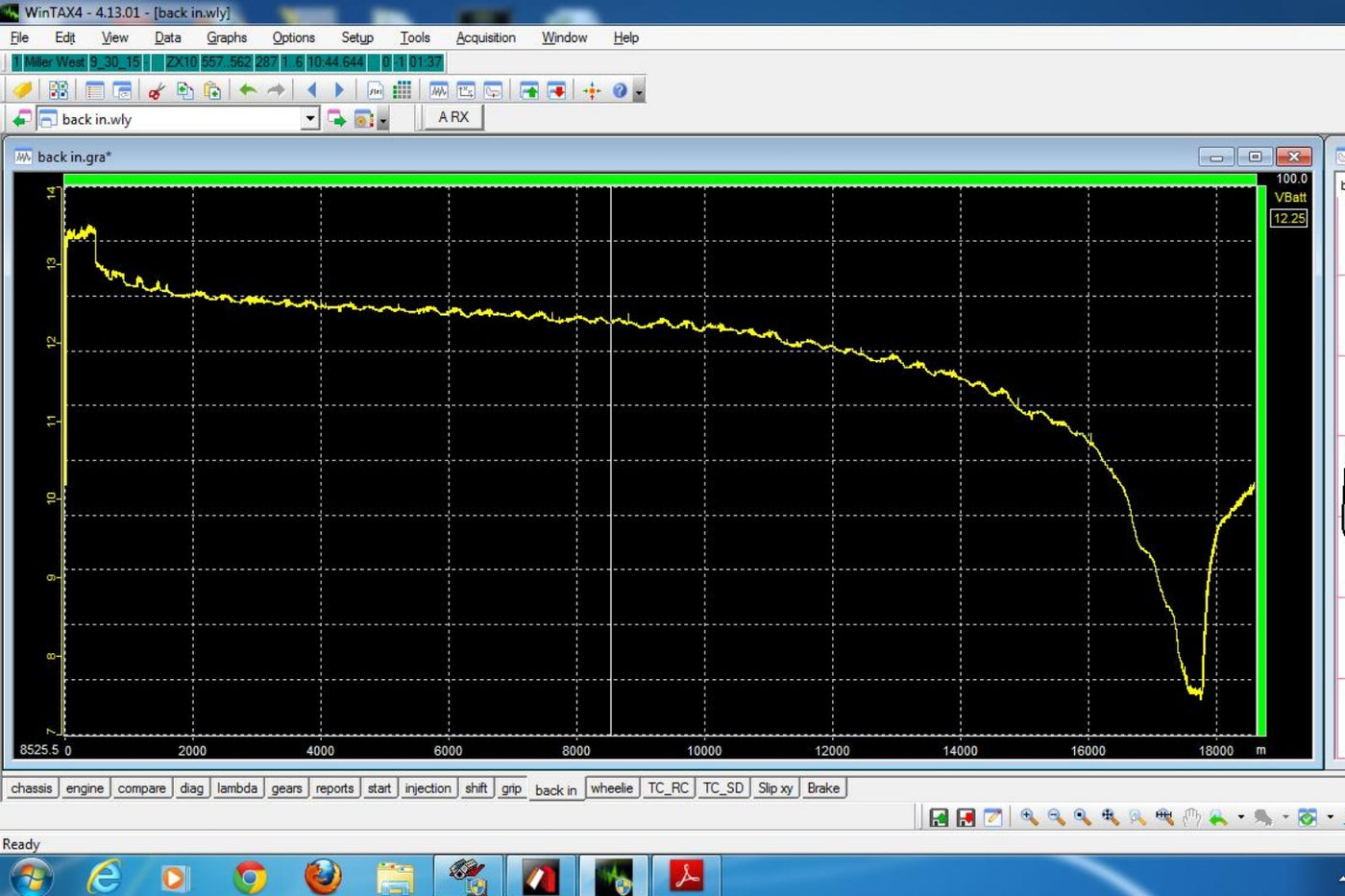1345x896 pixels.
Task: Switch to the engine tab
Action: [85, 787]
